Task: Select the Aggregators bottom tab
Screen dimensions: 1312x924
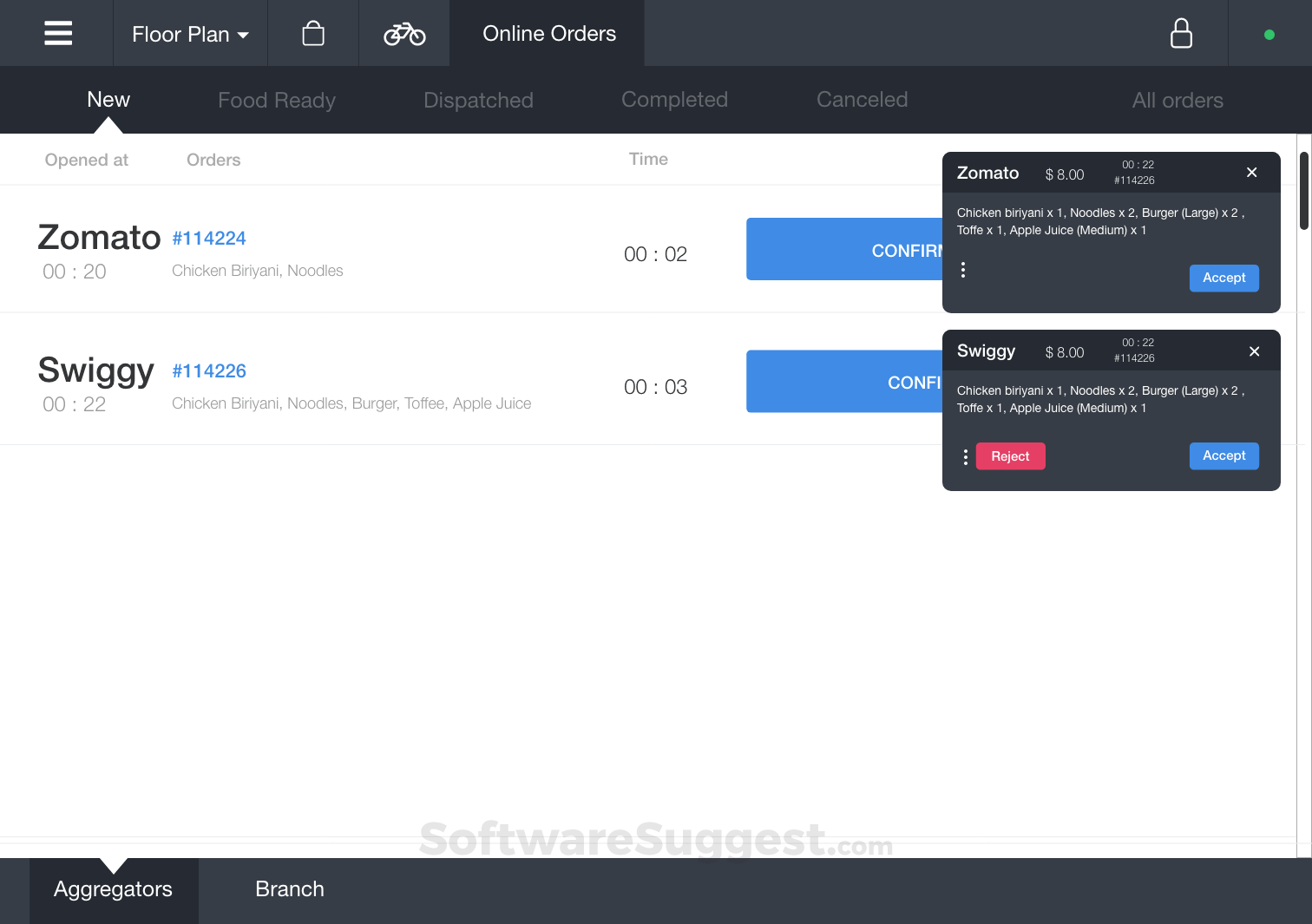Action: coord(114,890)
